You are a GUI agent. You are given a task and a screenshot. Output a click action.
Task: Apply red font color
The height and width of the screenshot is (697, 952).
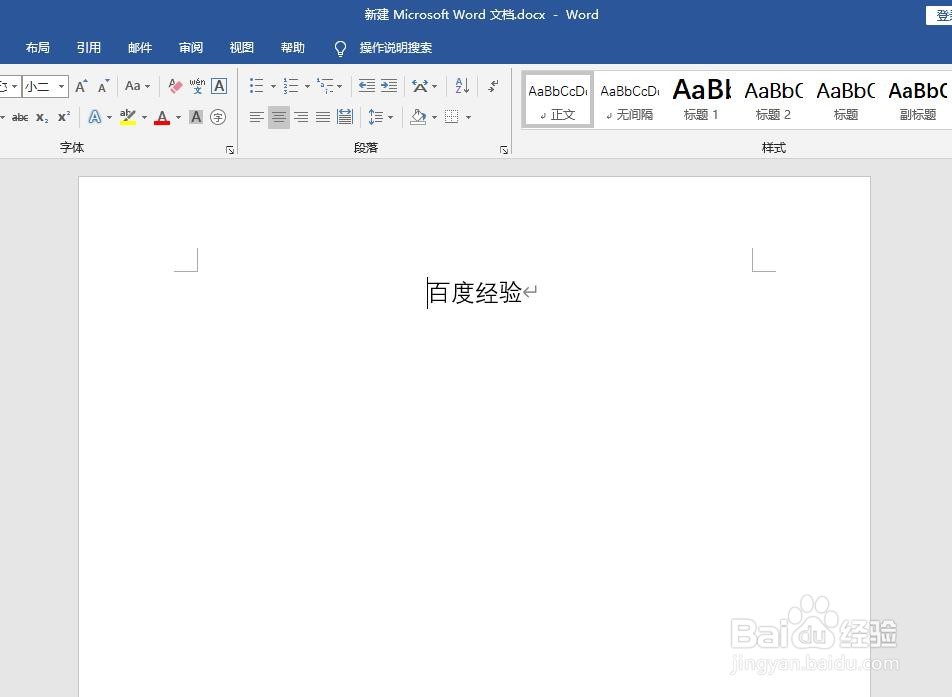162,117
